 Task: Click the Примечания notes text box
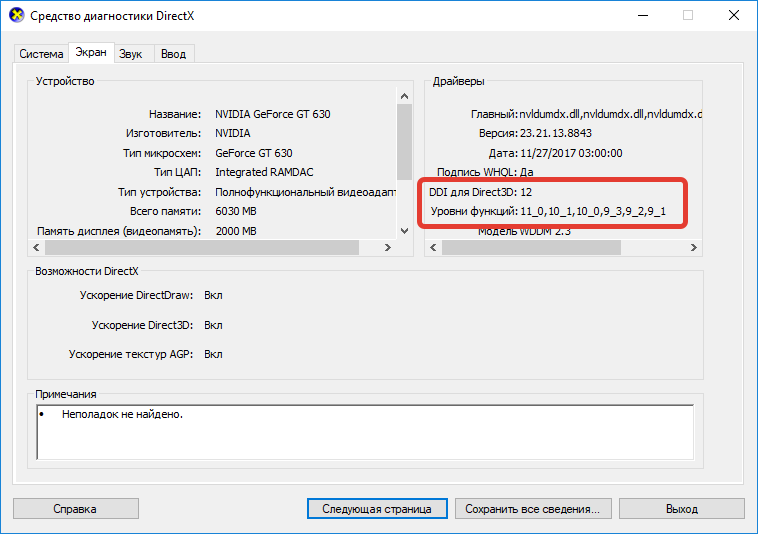click(365, 432)
